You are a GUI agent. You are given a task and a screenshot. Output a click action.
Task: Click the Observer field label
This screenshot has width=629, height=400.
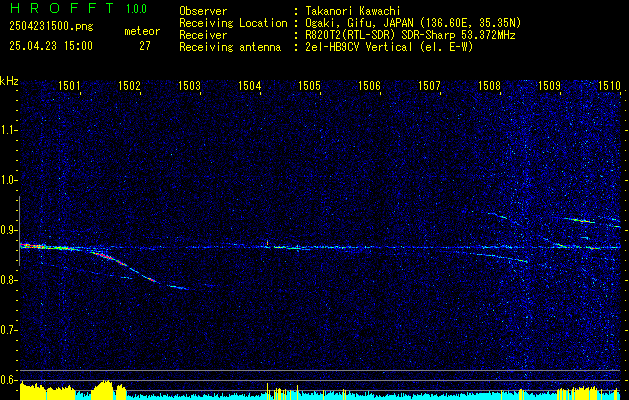[203, 11]
